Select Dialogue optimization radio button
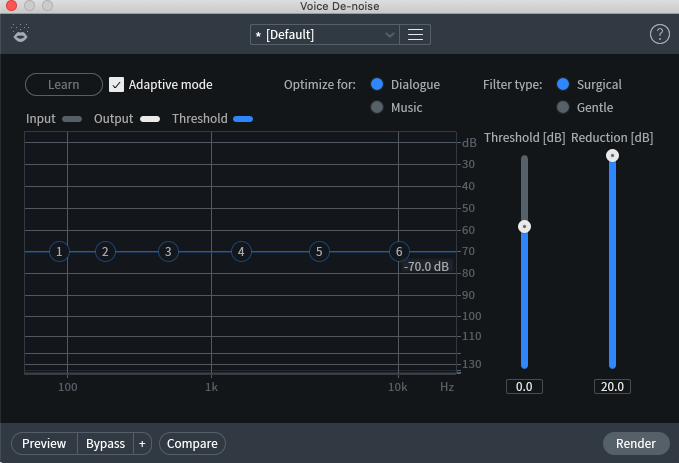This screenshot has height=463, width=679. pos(377,84)
